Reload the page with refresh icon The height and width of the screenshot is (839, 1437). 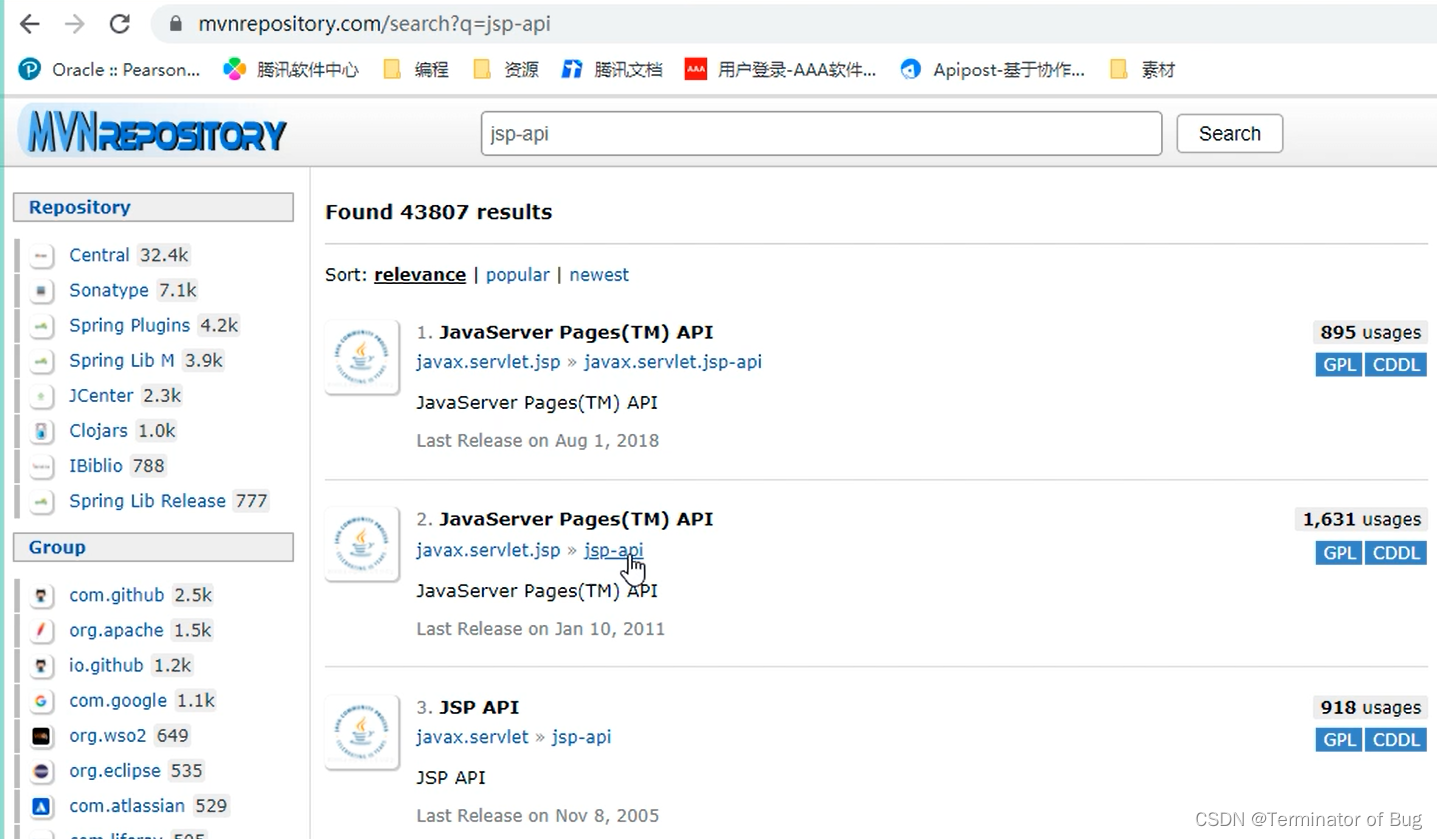[x=119, y=24]
